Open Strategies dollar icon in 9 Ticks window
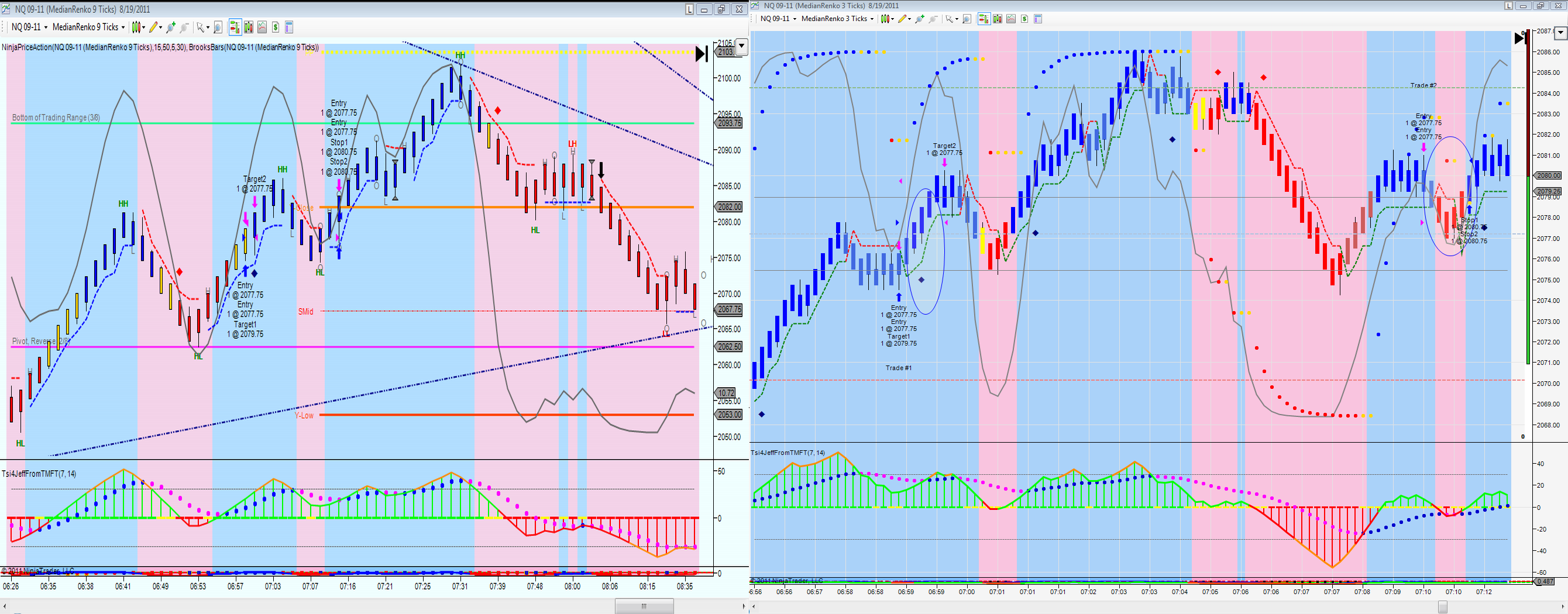 click(276, 27)
